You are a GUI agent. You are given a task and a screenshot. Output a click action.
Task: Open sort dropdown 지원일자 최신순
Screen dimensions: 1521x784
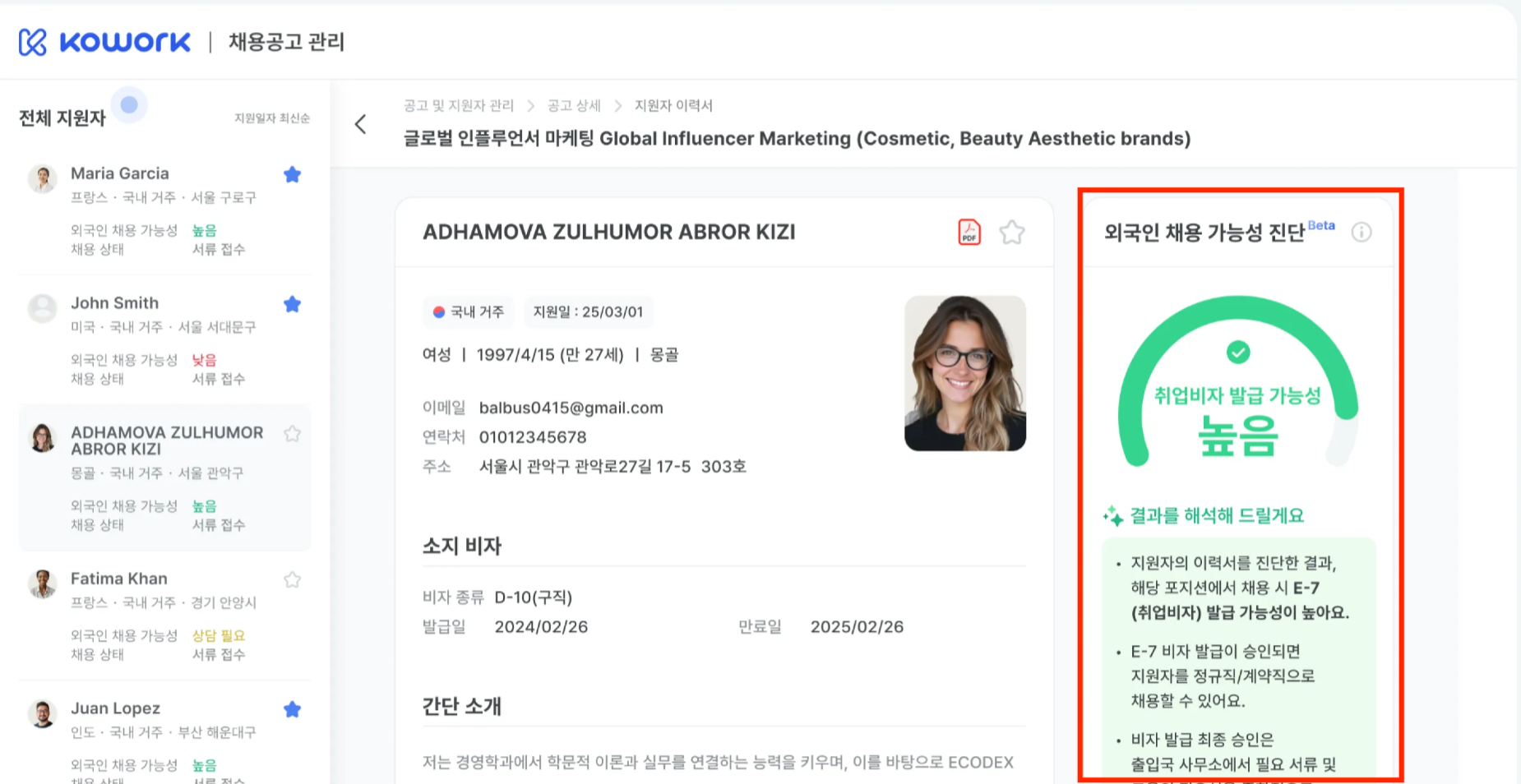pyautogui.click(x=272, y=118)
